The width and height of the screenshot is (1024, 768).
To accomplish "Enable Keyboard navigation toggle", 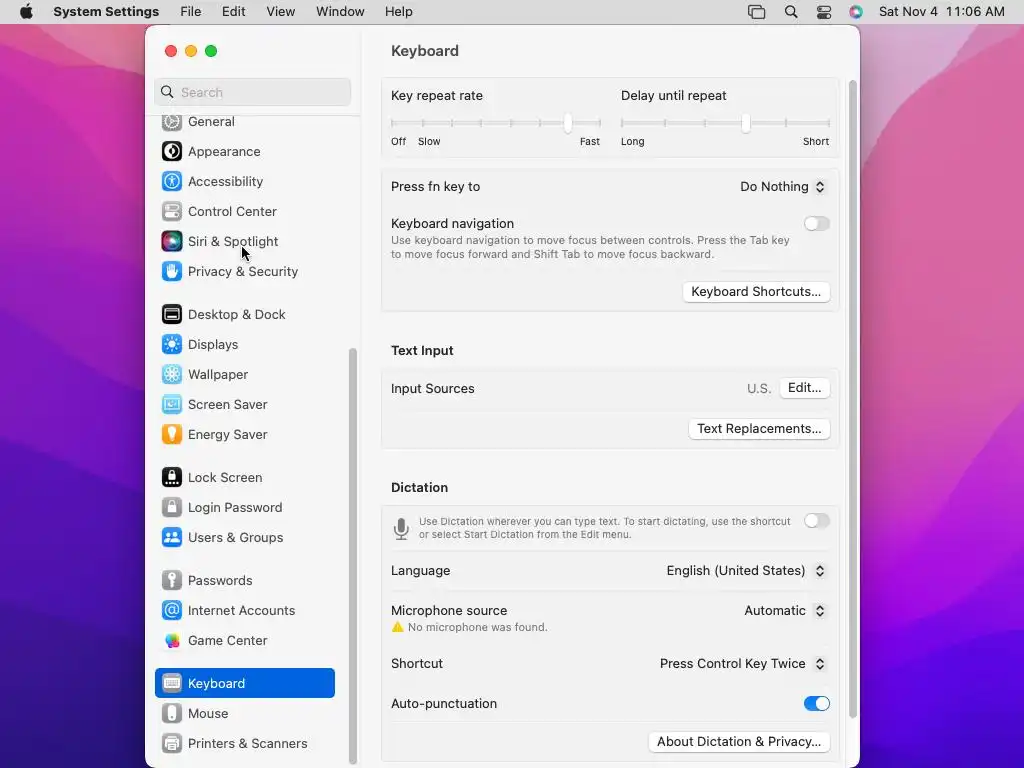I will pos(816,224).
